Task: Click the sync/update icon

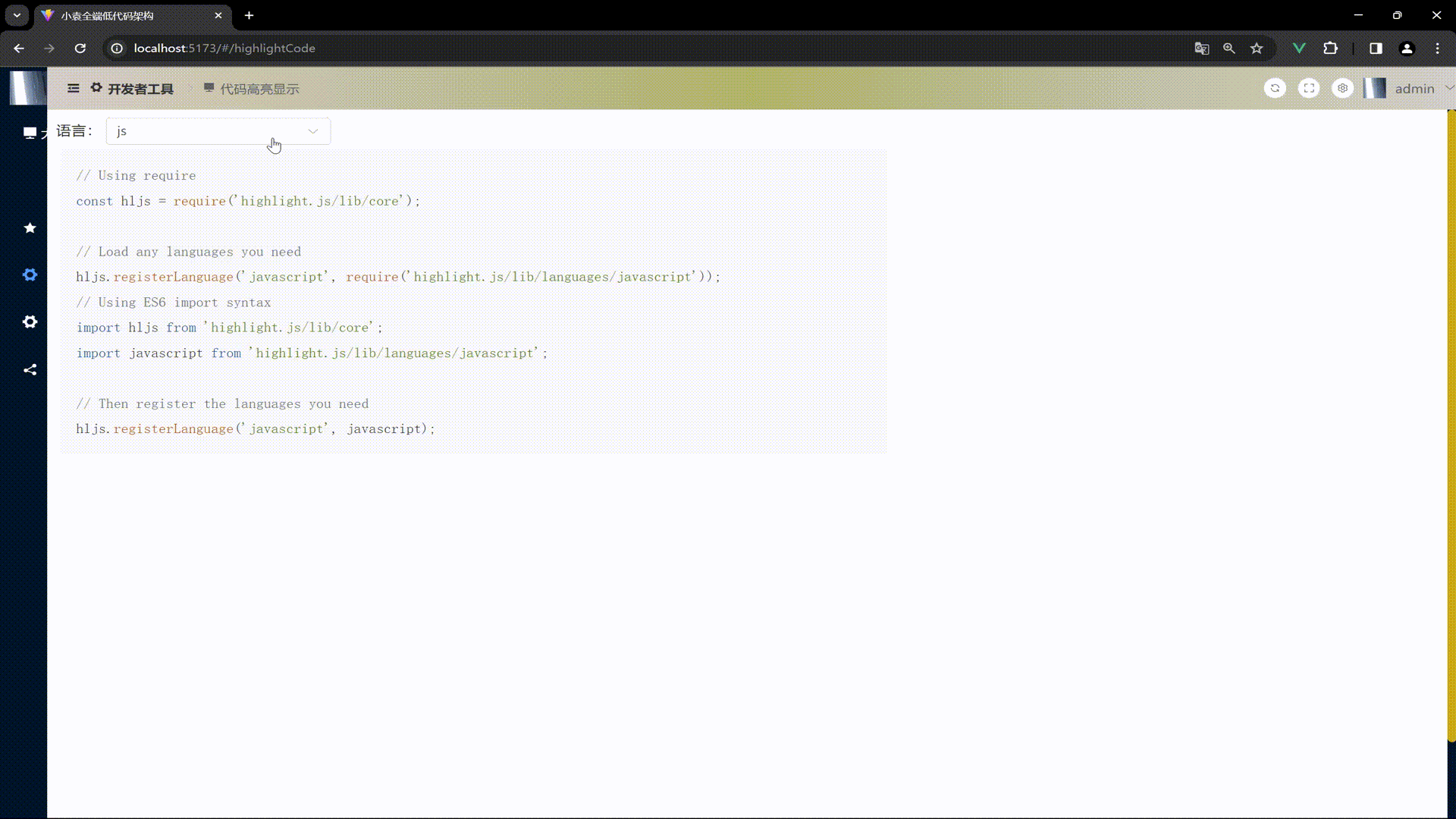Action: pyautogui.click(x=1277, y=89)
